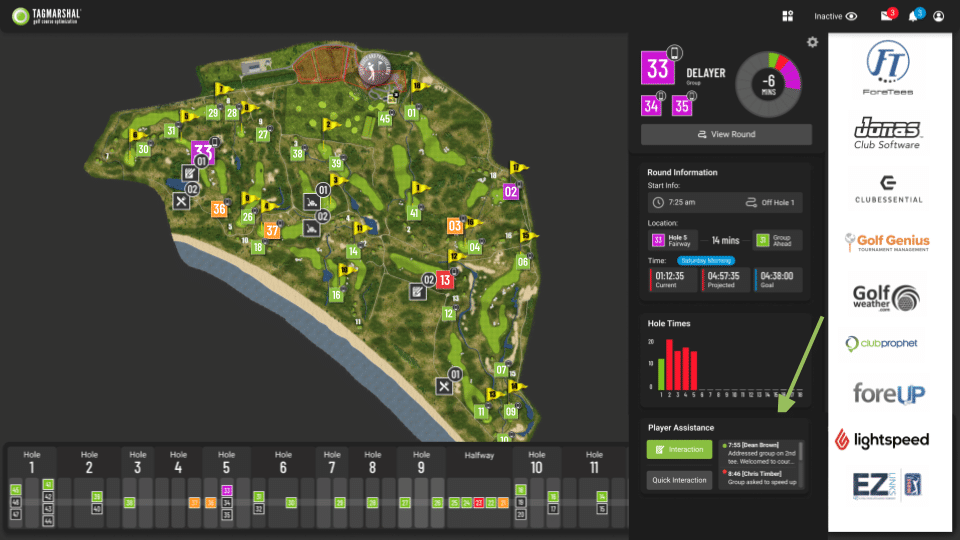This screenshot has width=960, height=540.
Task: Open the Clubessential logo
Action: (x=888, y=189)
